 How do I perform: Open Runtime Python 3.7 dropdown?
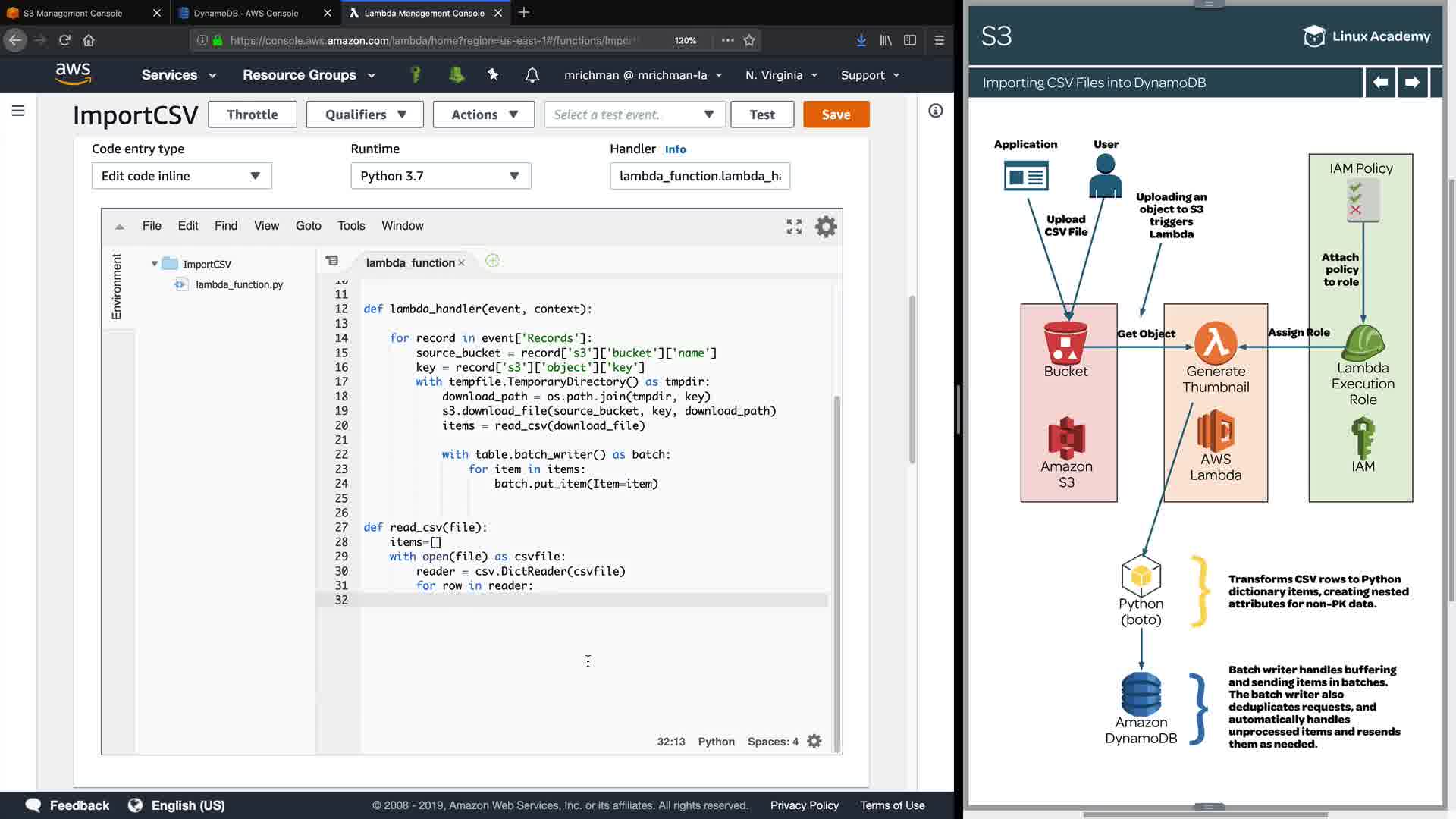point(441,176)
